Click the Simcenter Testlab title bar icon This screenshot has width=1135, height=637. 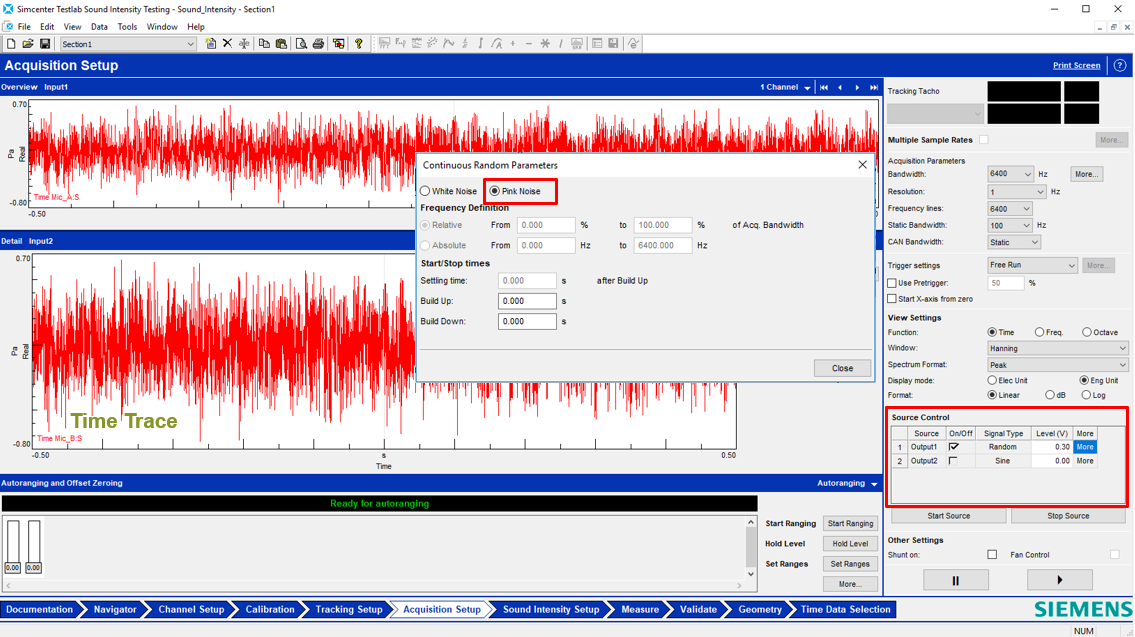[x=8, y=9]
